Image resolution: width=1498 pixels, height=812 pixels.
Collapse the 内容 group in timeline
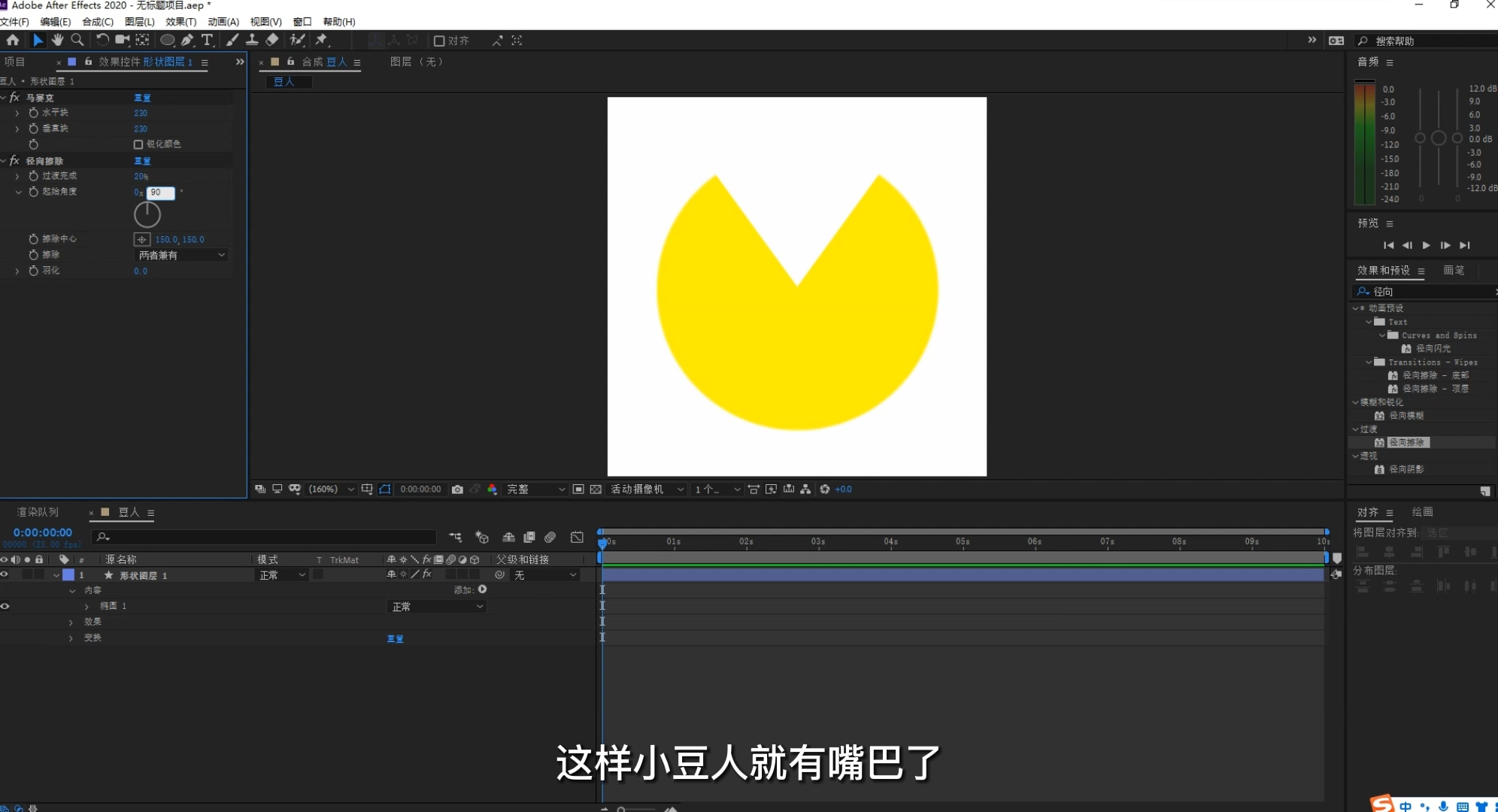(72, 591)
